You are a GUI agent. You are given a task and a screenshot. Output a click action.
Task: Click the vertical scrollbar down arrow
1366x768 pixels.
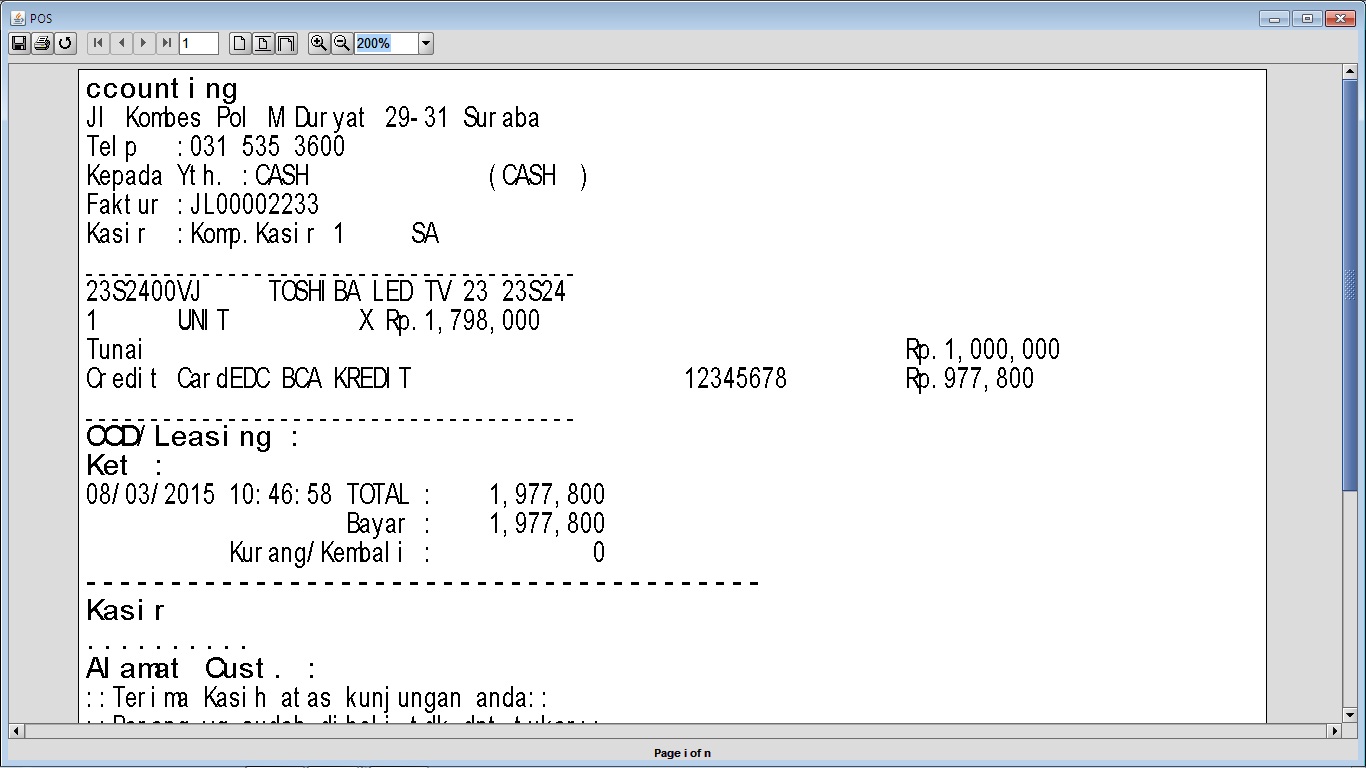click(1350, 714)
